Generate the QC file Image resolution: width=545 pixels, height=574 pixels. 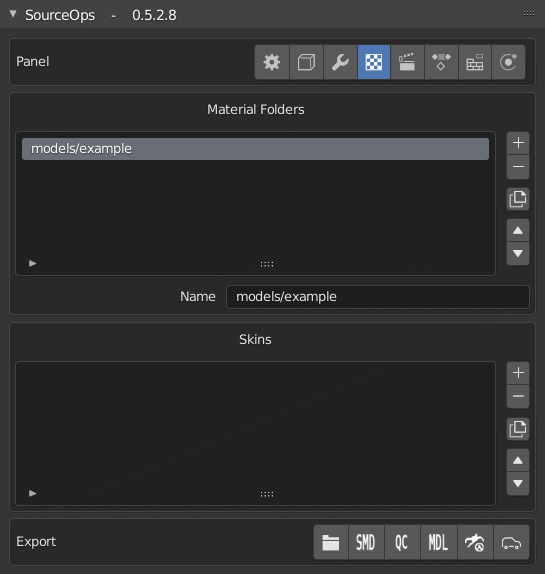[x=403, y=542]
